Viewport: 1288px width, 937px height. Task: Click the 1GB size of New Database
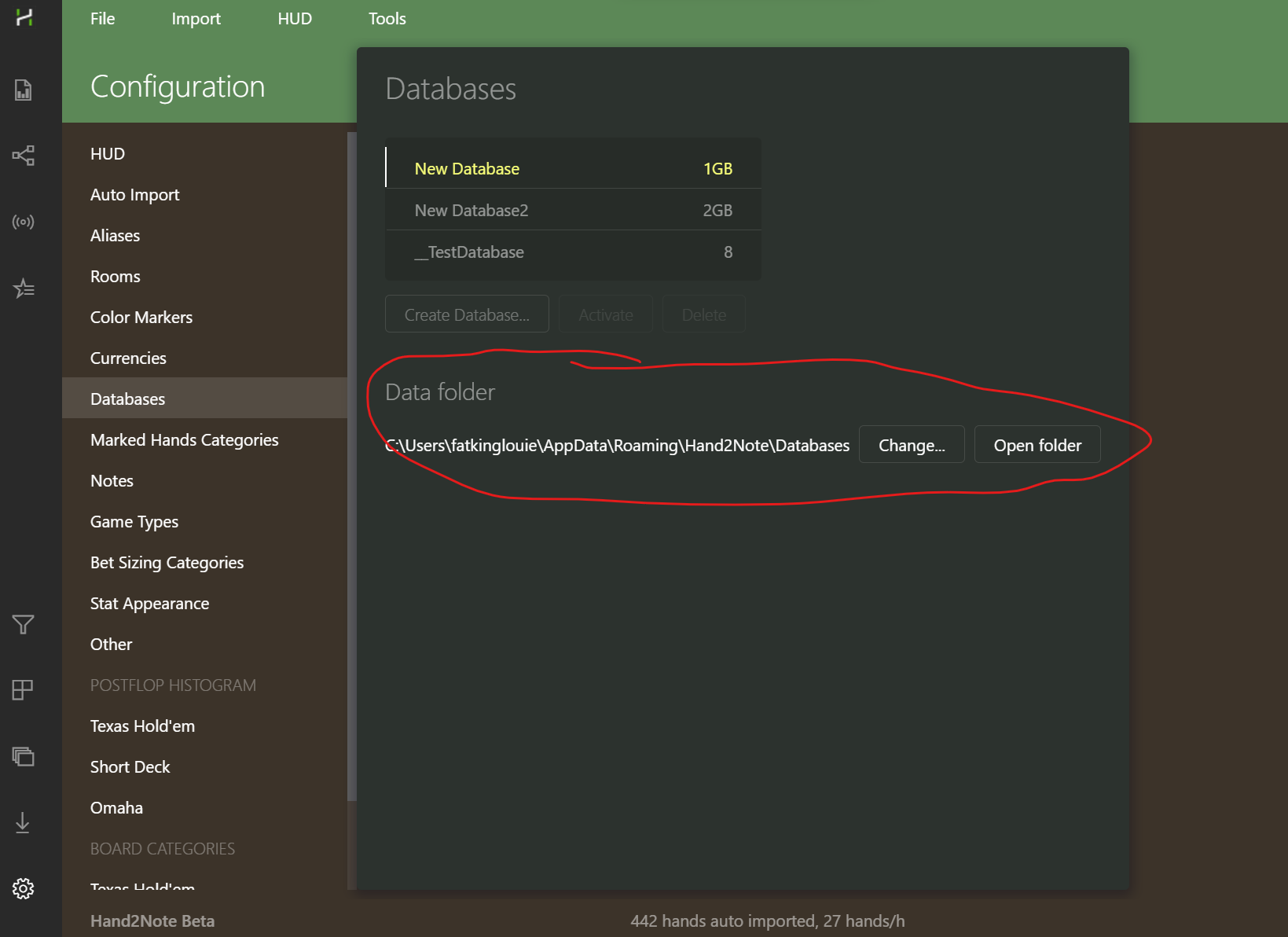coord(717,168)
